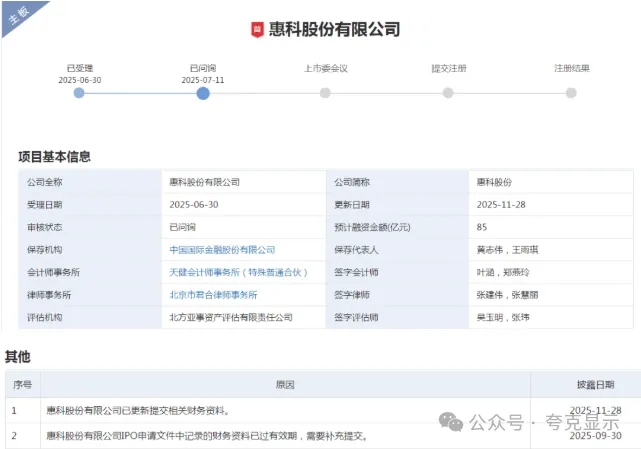
Task: Click the 原因 column header
Action: (x=284, y=384)
